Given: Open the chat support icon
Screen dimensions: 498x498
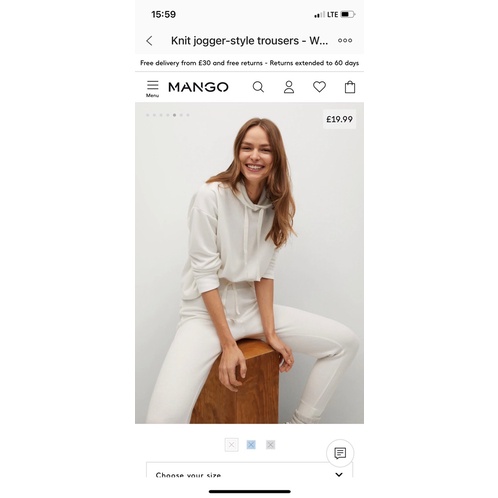Looking at the screenshot, I should click(340, 453).
